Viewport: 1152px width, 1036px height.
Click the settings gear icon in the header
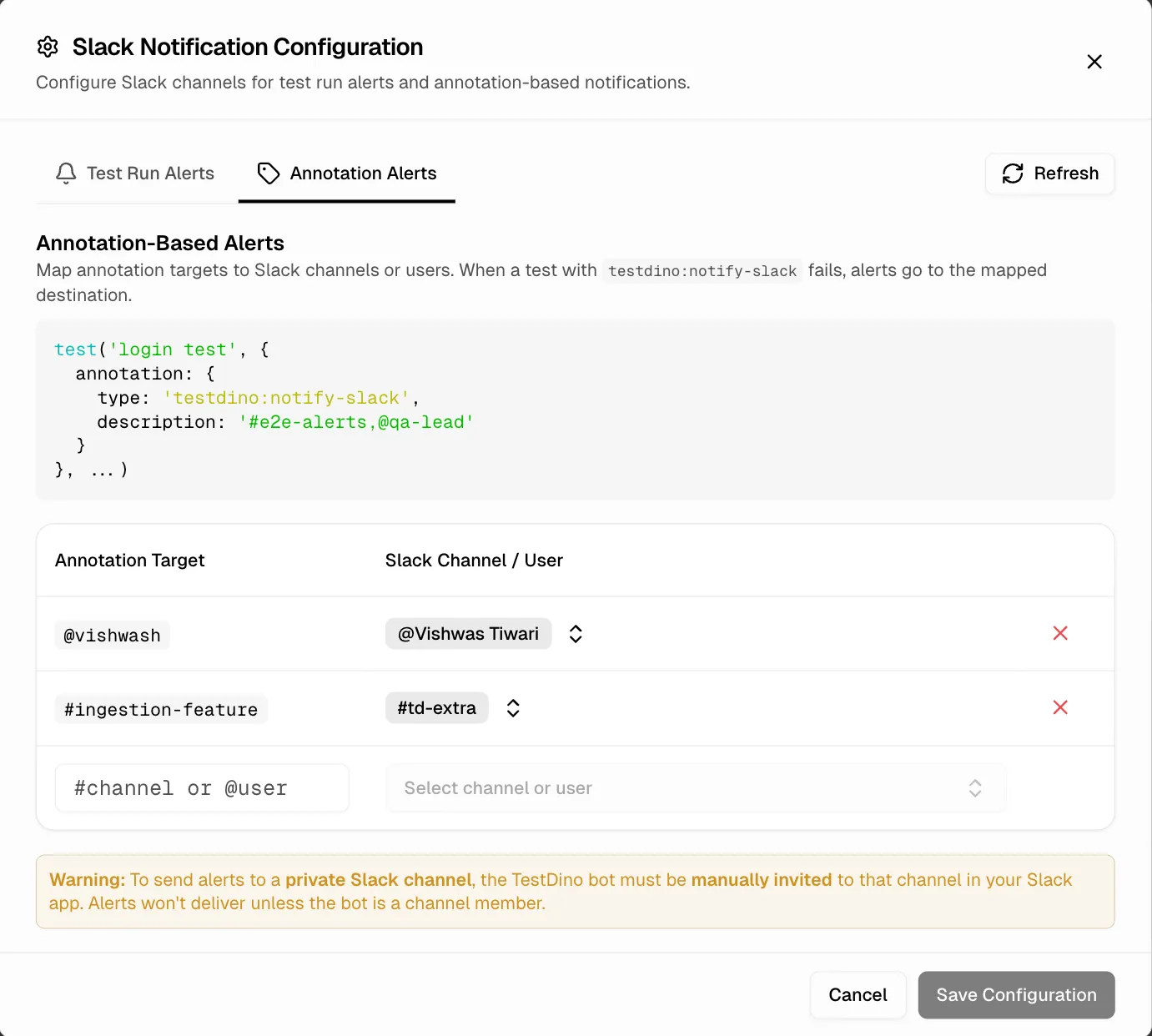coord(48,47)
